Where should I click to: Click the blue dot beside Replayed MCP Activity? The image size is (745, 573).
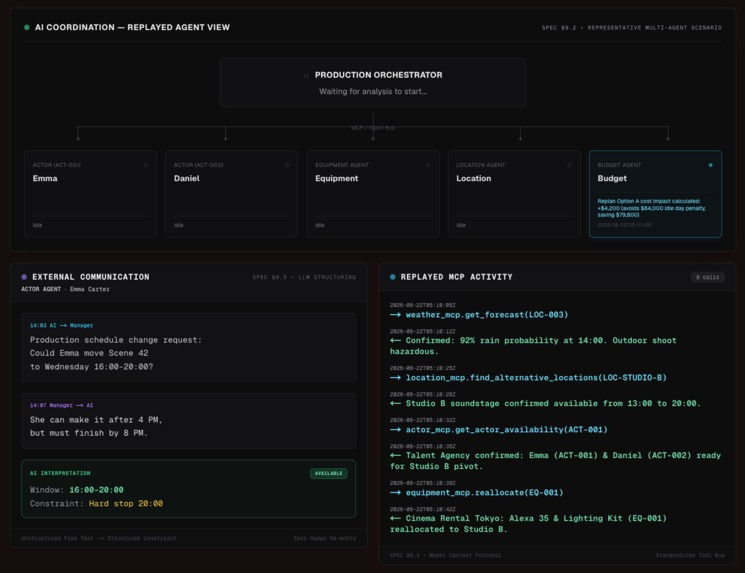(x=392, y=277)
